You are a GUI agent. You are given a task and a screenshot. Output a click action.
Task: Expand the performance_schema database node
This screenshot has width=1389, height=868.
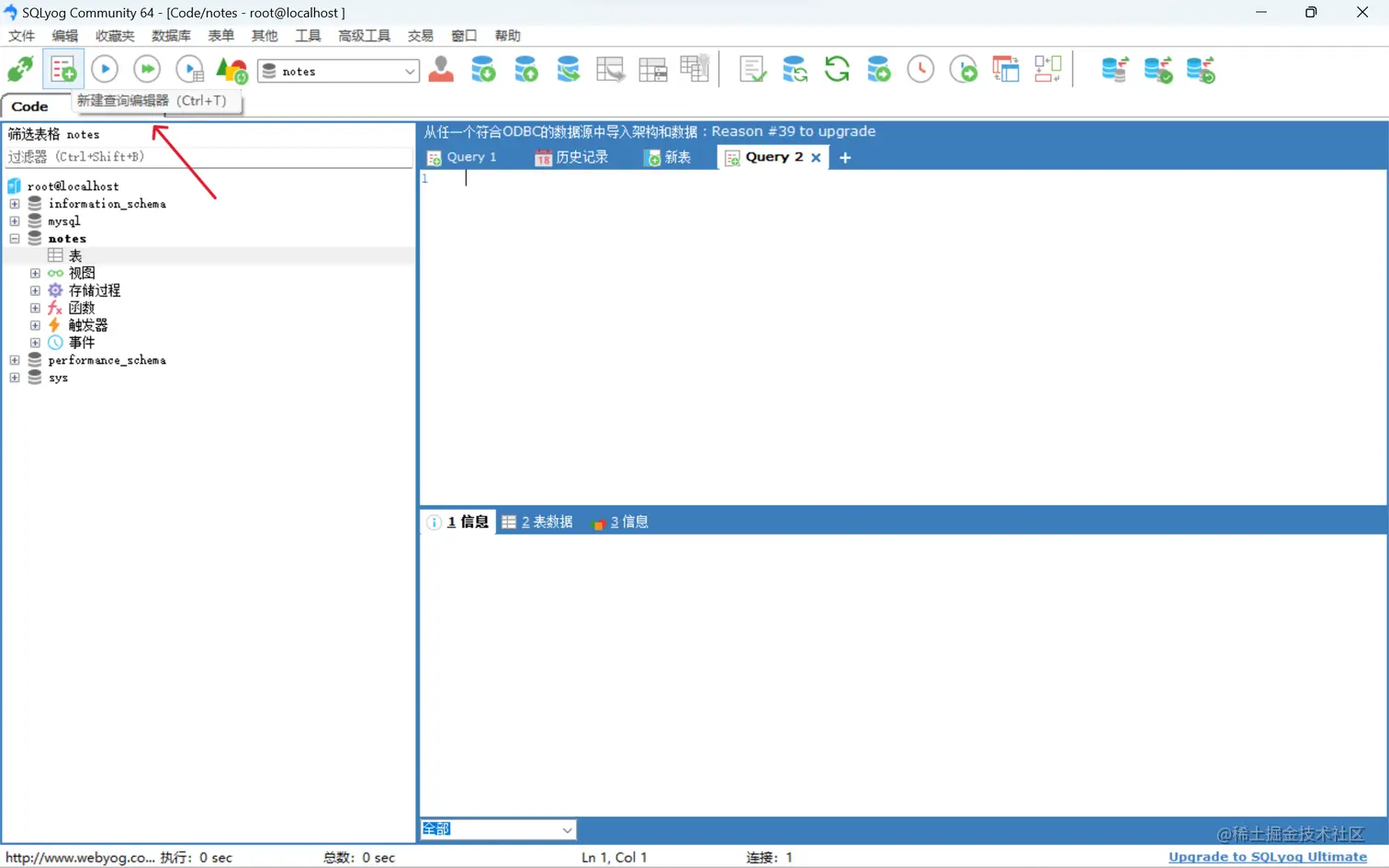[x=15, y=360]
